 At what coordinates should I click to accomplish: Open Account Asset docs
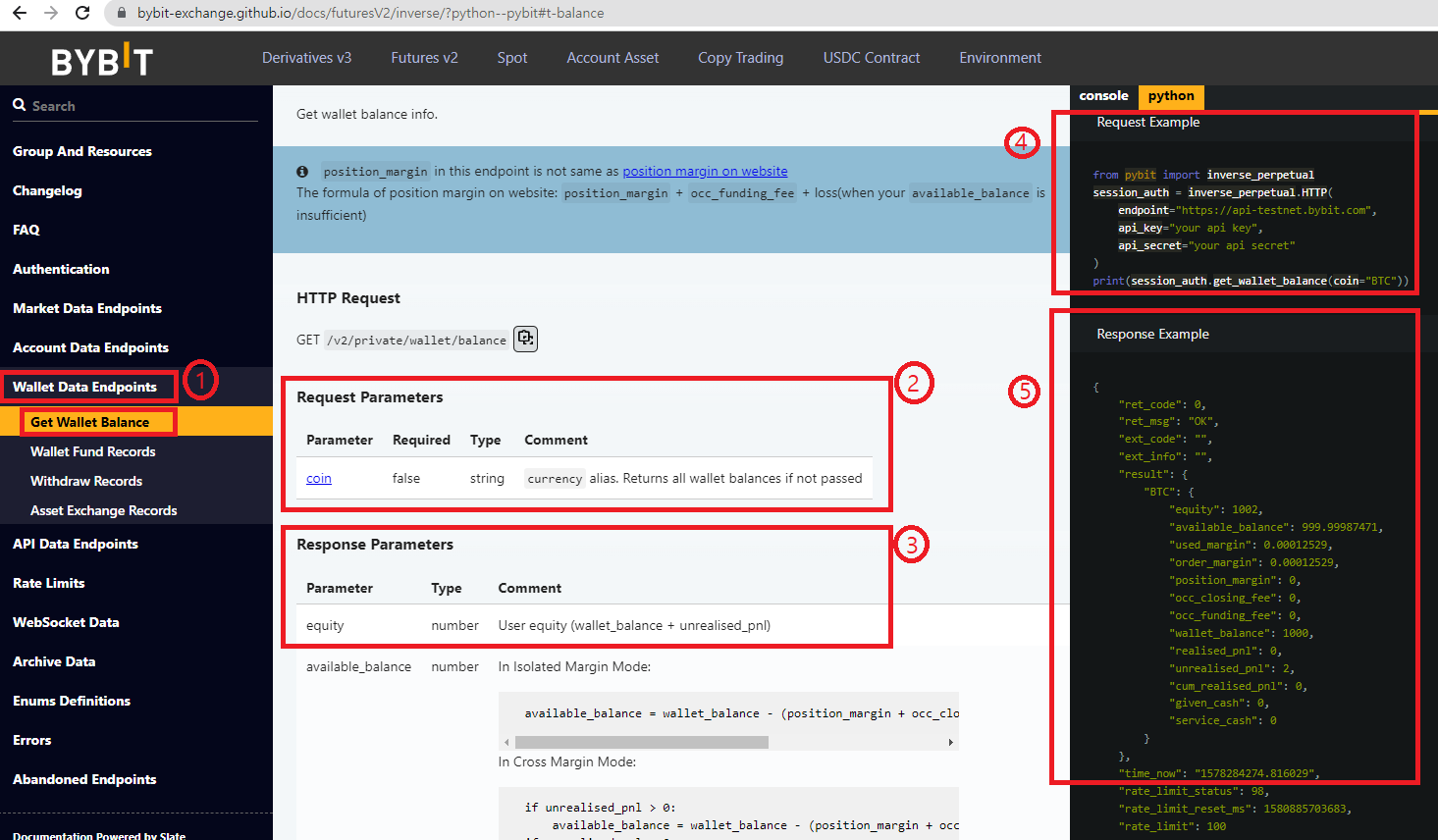point(612,58)
